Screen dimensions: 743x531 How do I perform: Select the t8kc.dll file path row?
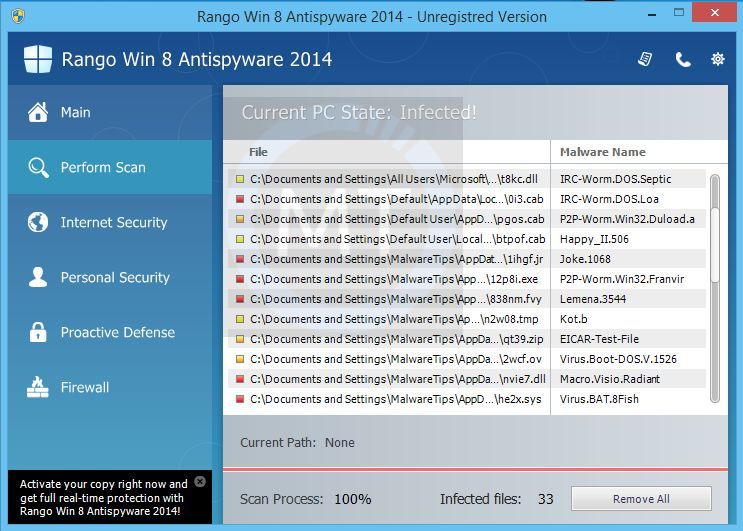pos(394,179)
